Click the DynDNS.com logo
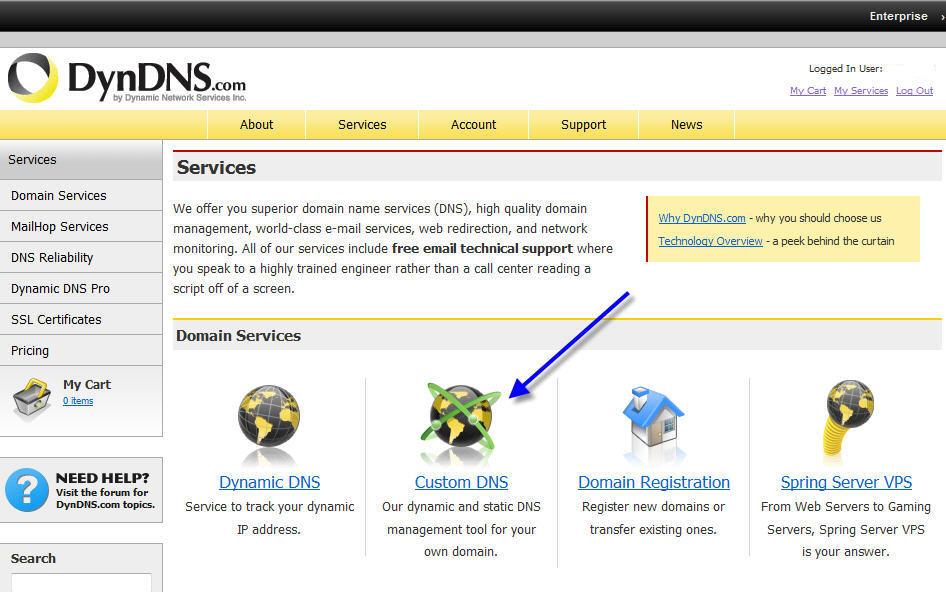The height and width of the screenshot is (592, 946). (127, 78)
